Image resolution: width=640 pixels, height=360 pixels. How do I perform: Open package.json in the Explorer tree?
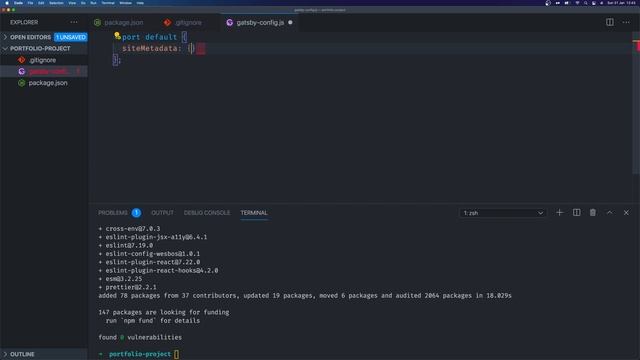point(44,83)
